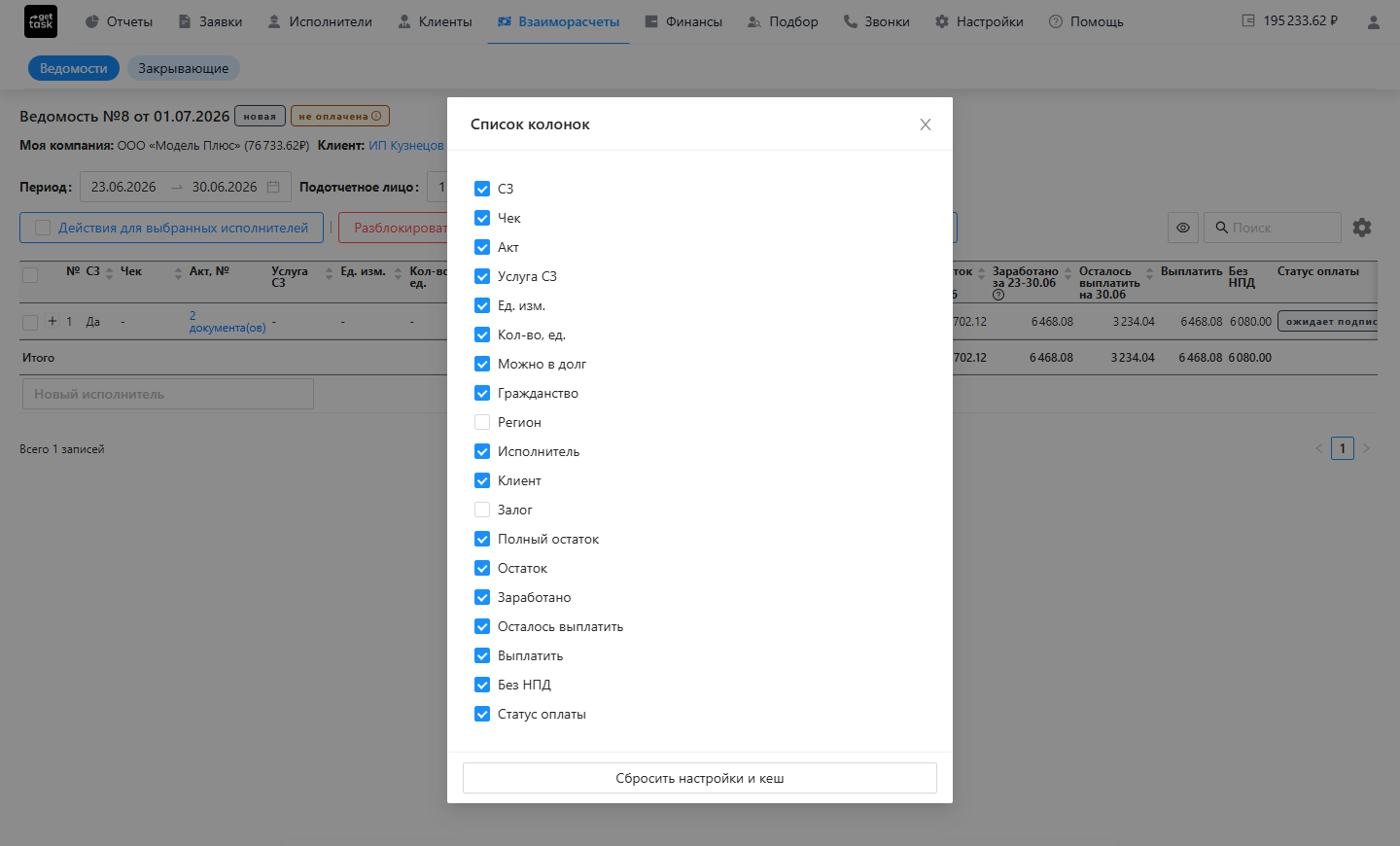Sort by № СЗ column arrows
This screenshot has height=846, width=1400.
tap(110, 273)
